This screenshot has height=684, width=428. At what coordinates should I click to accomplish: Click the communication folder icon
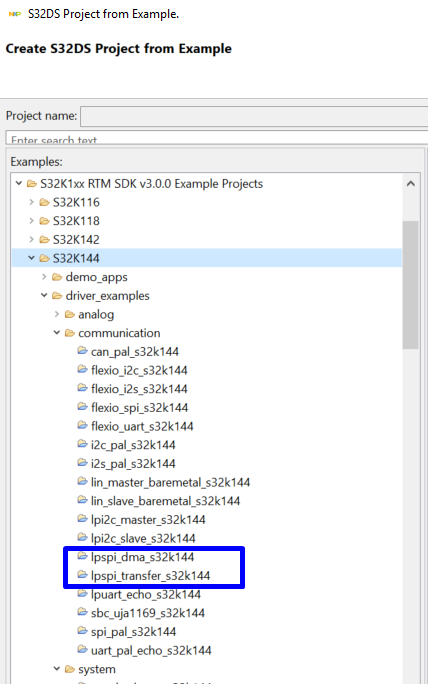click(x=69, y=333)
